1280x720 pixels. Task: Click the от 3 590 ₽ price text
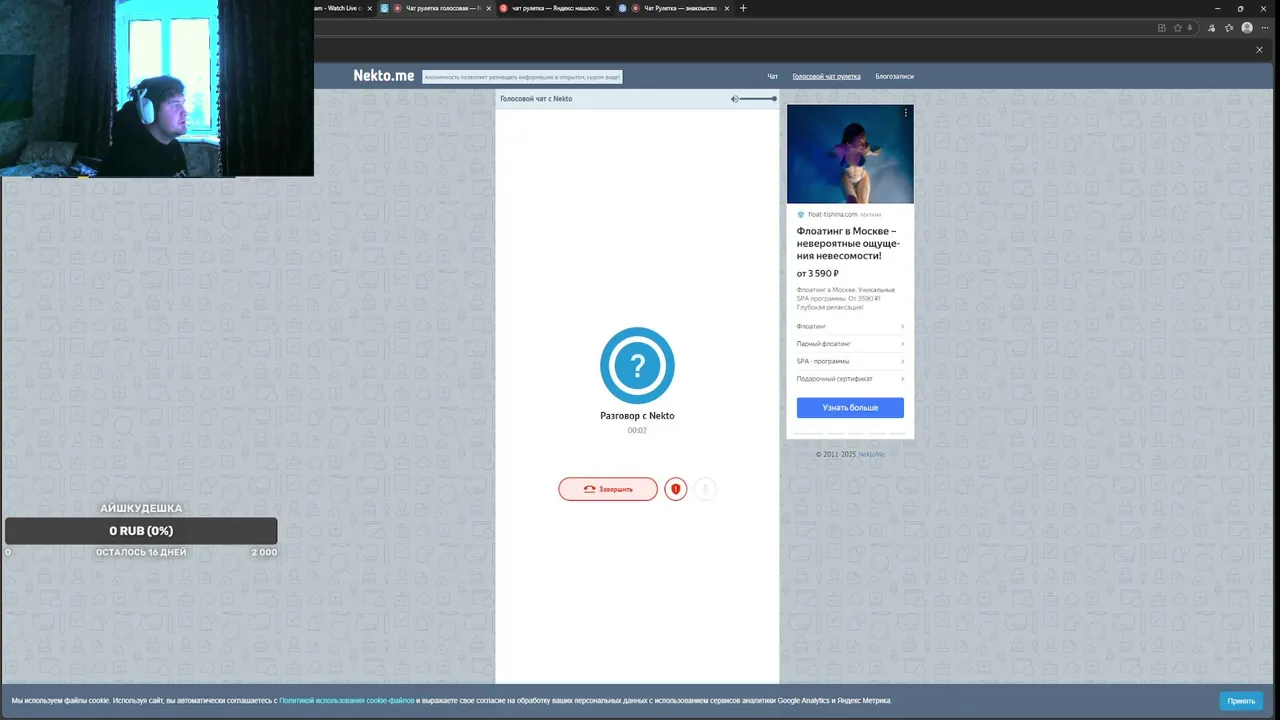[x=817, y=273]
